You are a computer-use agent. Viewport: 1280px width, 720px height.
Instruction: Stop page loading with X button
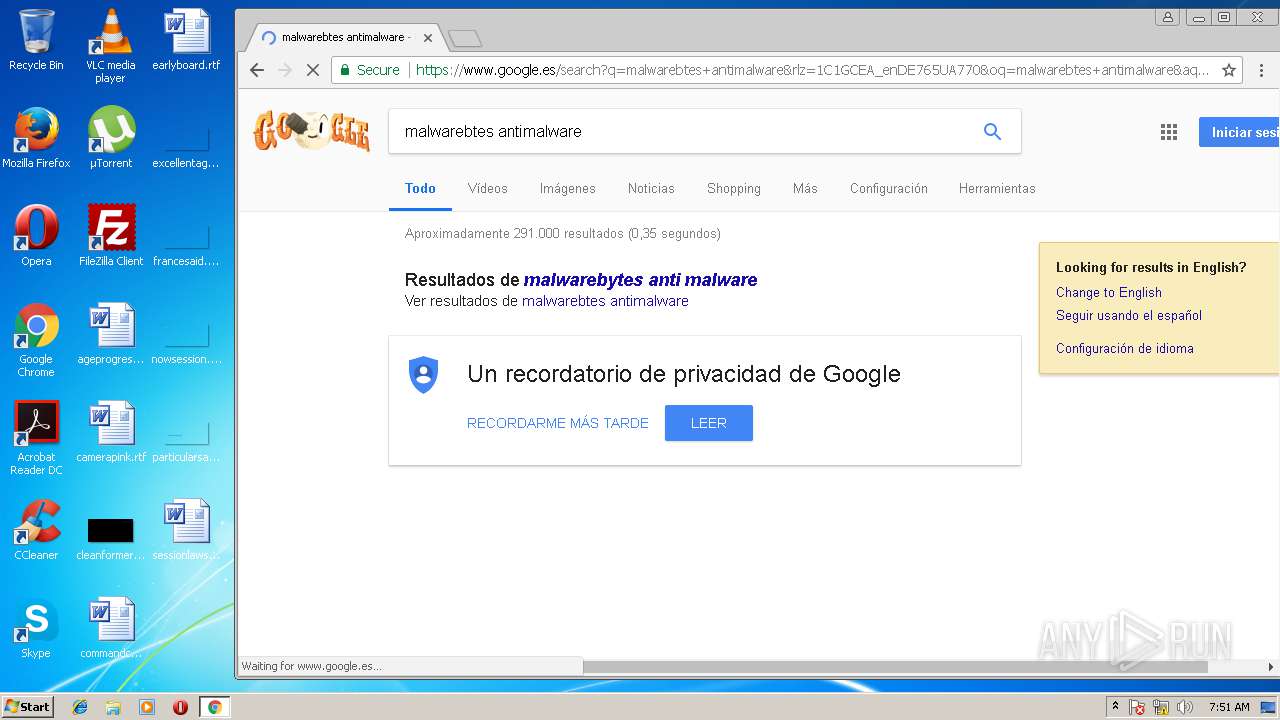coord(313,70)
